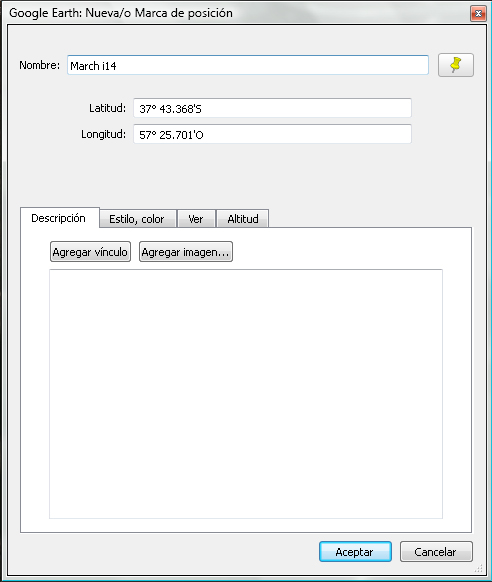Close the placemark dialog window
This screenshot has width=492, height=582.
click(x=478, y=14)
